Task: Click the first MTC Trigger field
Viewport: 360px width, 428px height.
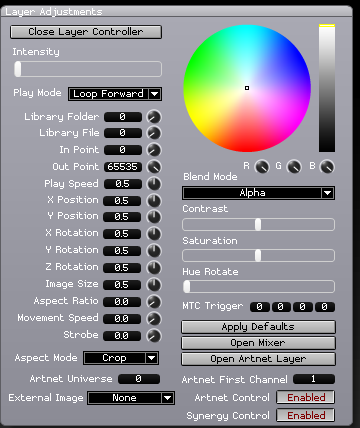Action: point(260,307)
